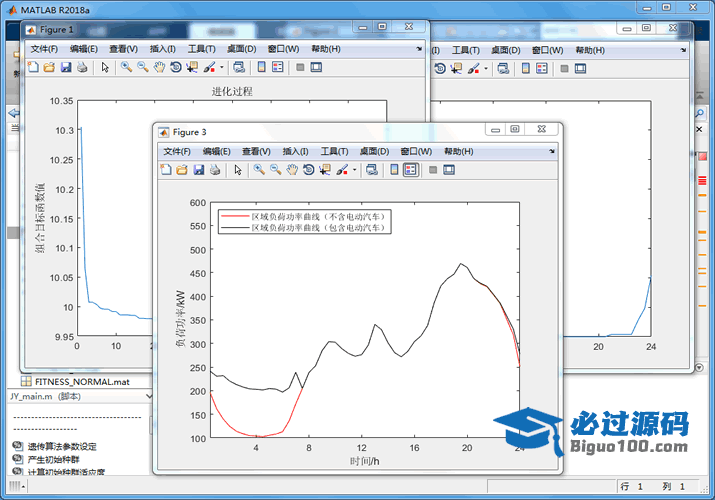
Task: Click dock arrow in Figure 1 menu bar
Action: tap(419, 49)
